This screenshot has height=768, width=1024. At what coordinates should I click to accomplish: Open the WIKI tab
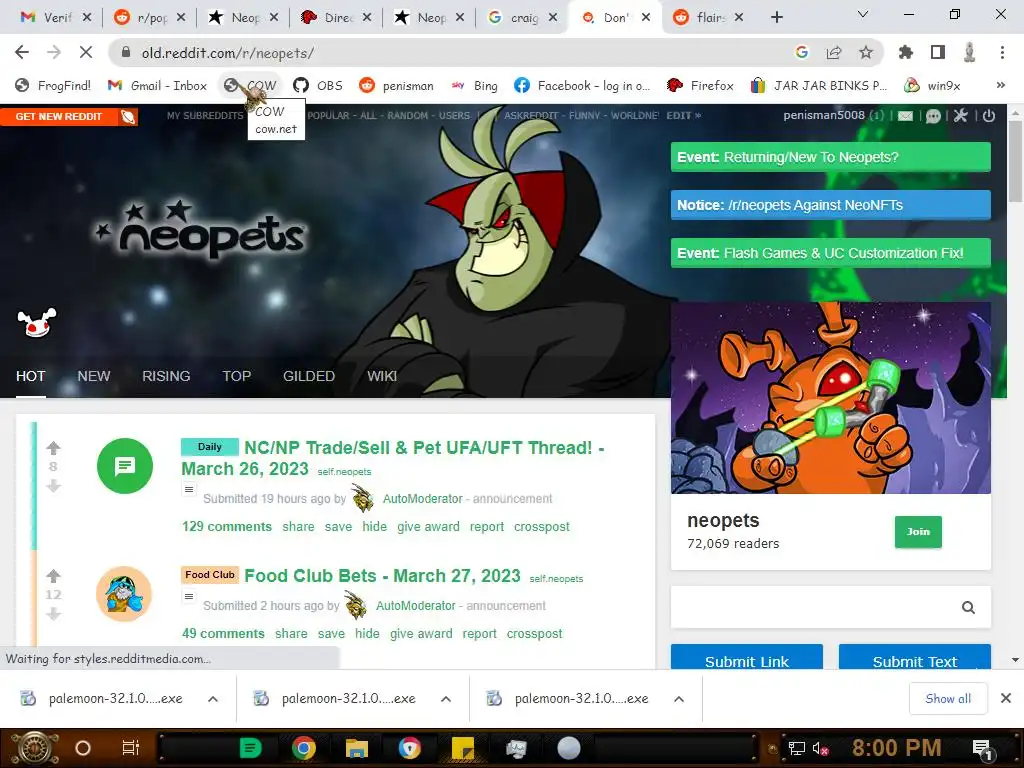point(382,376)
